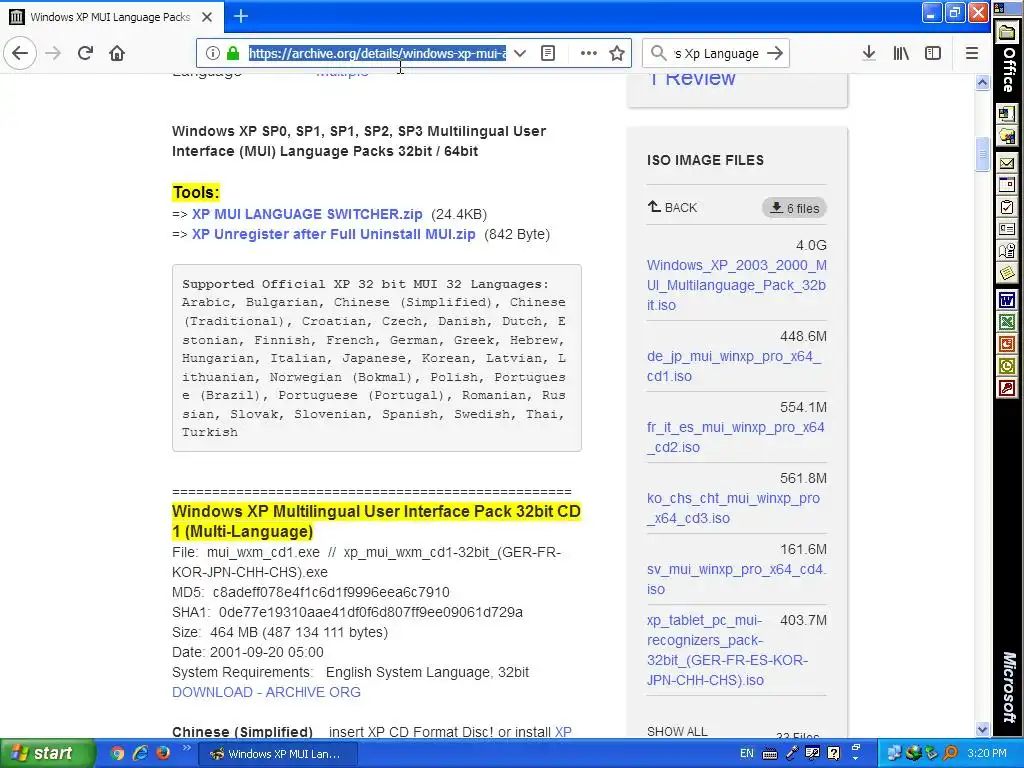Open xp_tablet_pc_mui-recognizers_pack-32bit iso link
The height and width of the screenshot is (768, 1024).
point(728,650)
